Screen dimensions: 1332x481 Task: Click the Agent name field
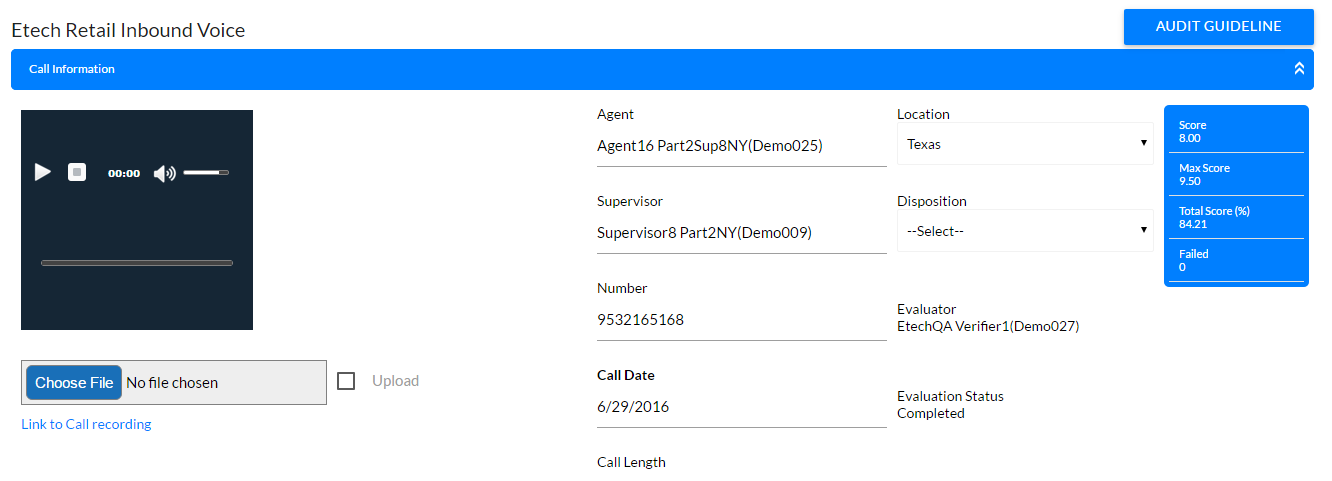click(x=741, y=146)
